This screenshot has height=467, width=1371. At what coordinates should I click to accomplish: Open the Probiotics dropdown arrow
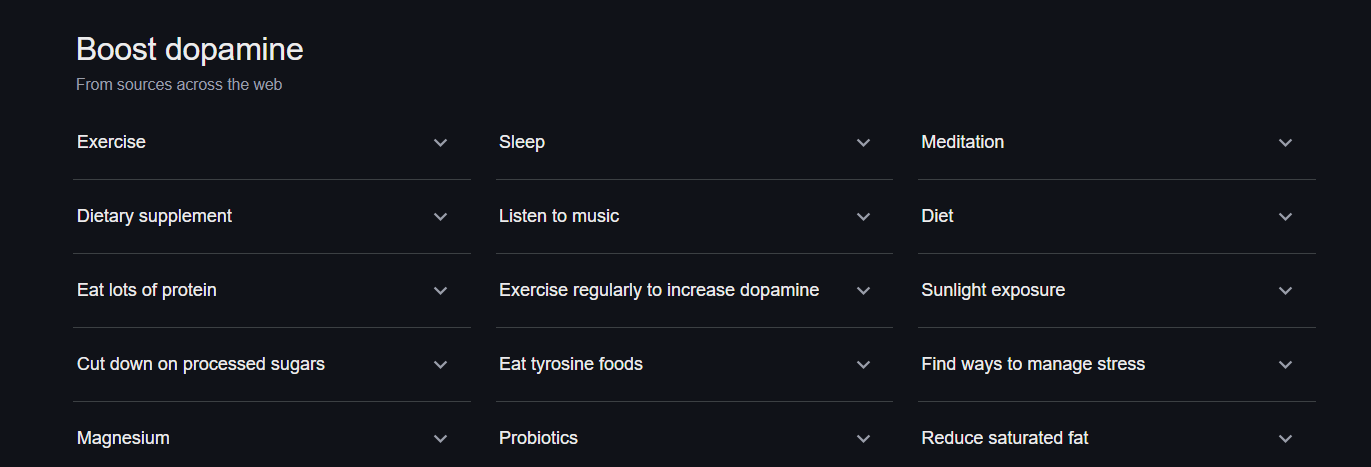863,439
